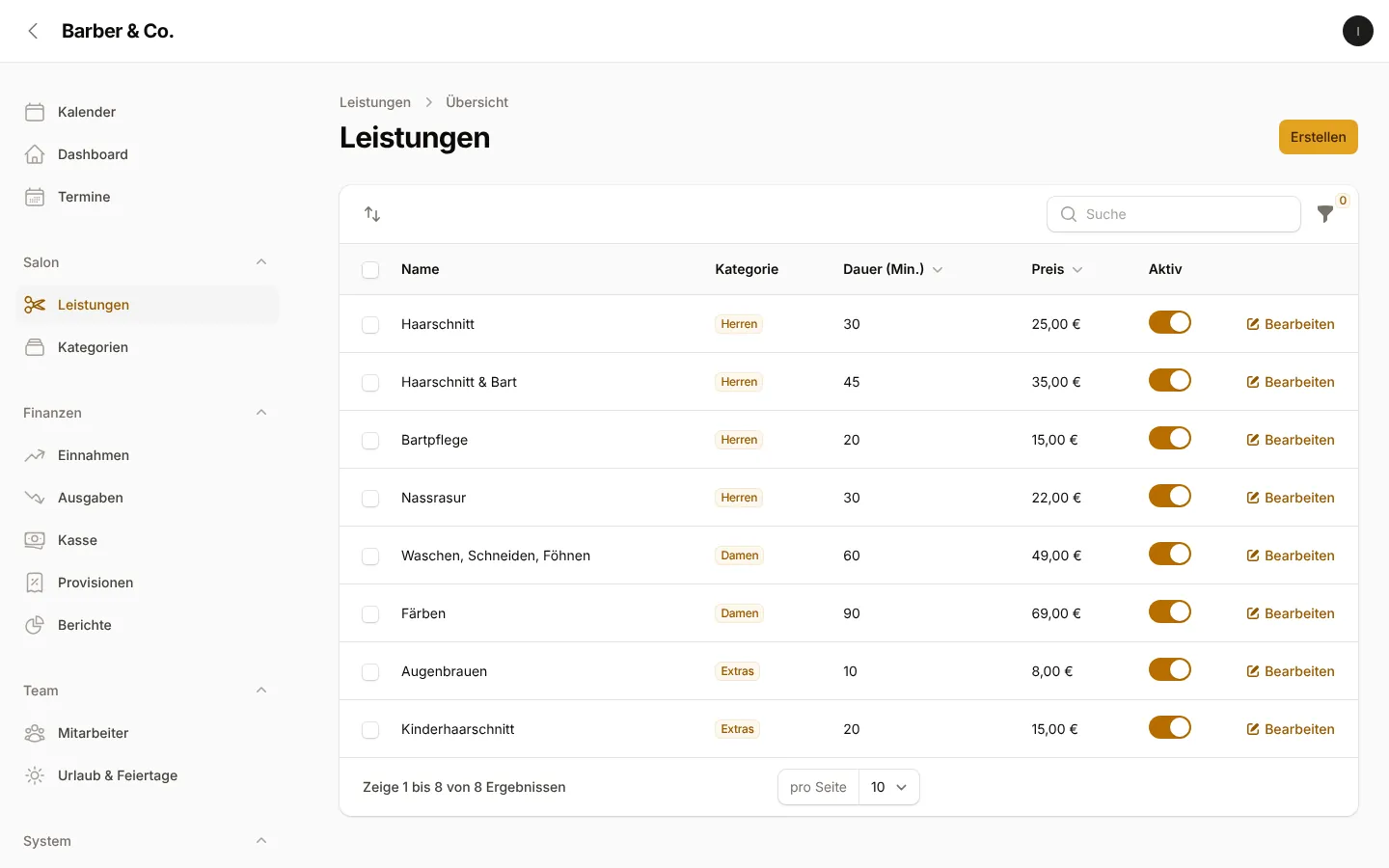Collapse the Team sidebar group
The image size is (1389, 868).
click(261, 691)
